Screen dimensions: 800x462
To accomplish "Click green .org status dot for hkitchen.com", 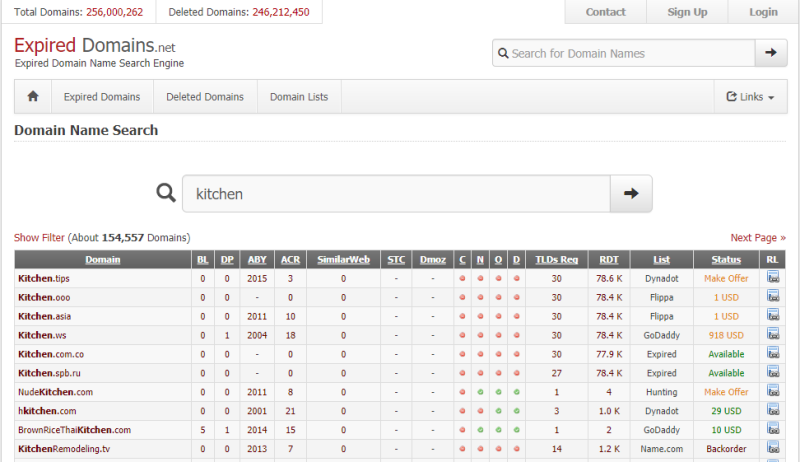I will coord(498,411).
